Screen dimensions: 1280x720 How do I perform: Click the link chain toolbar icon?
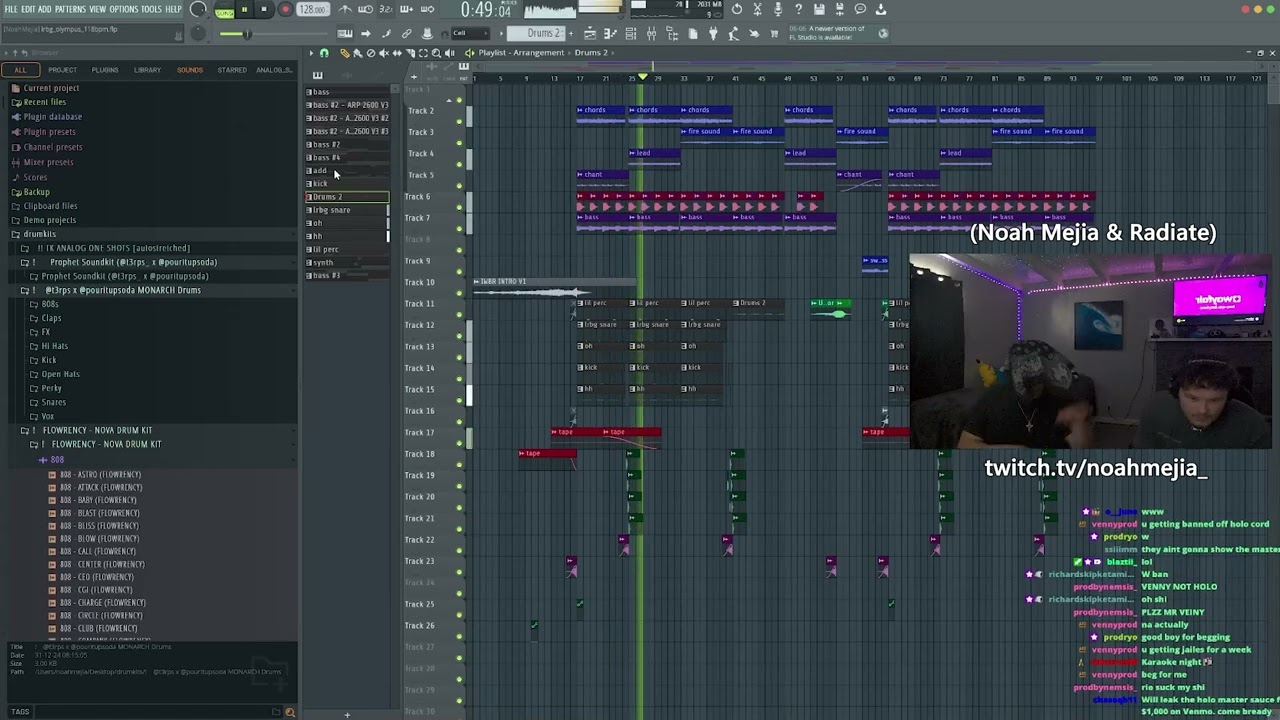(407, 33)
